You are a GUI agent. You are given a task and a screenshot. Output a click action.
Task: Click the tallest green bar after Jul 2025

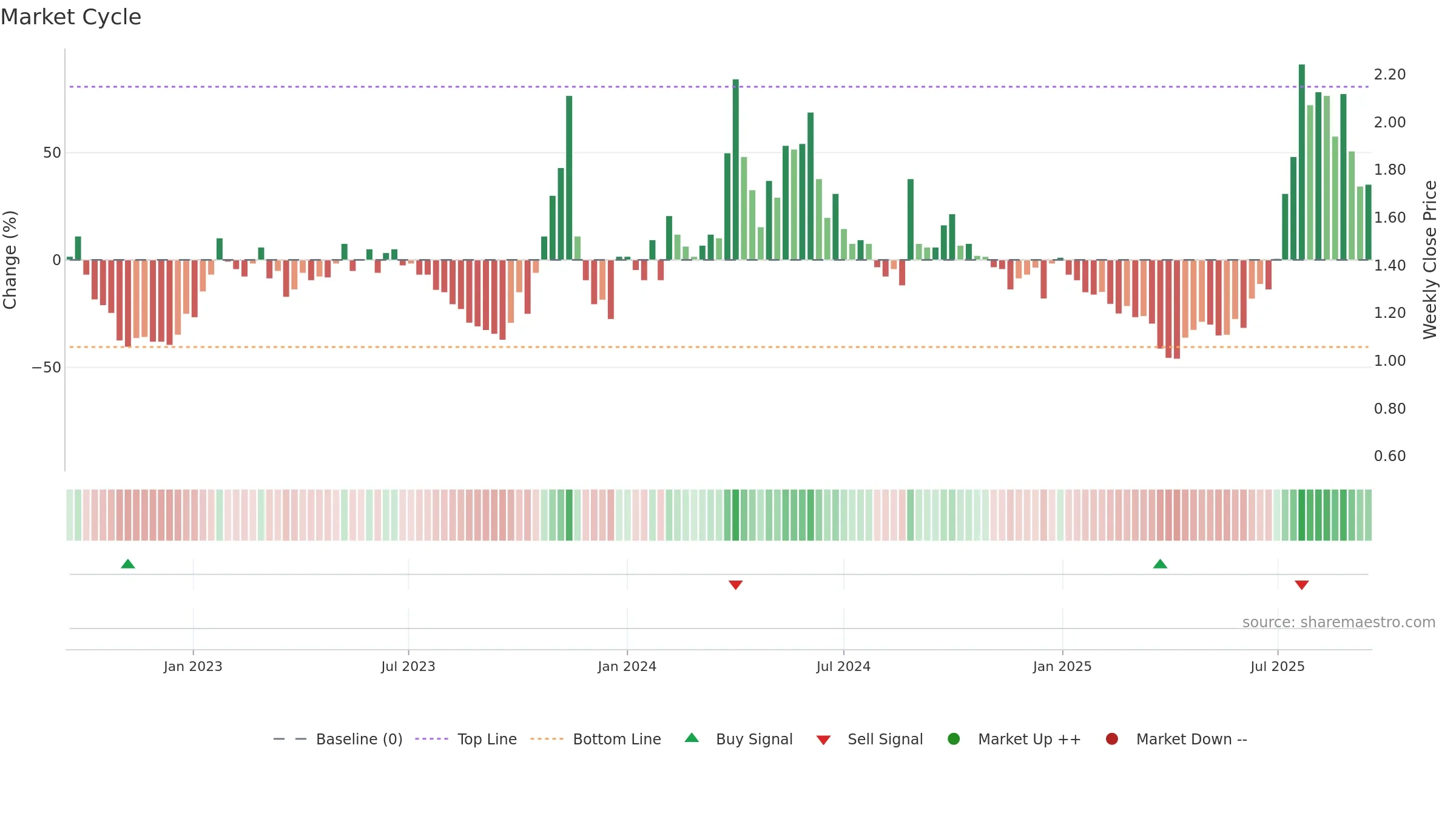click(x=1302, y=162)
